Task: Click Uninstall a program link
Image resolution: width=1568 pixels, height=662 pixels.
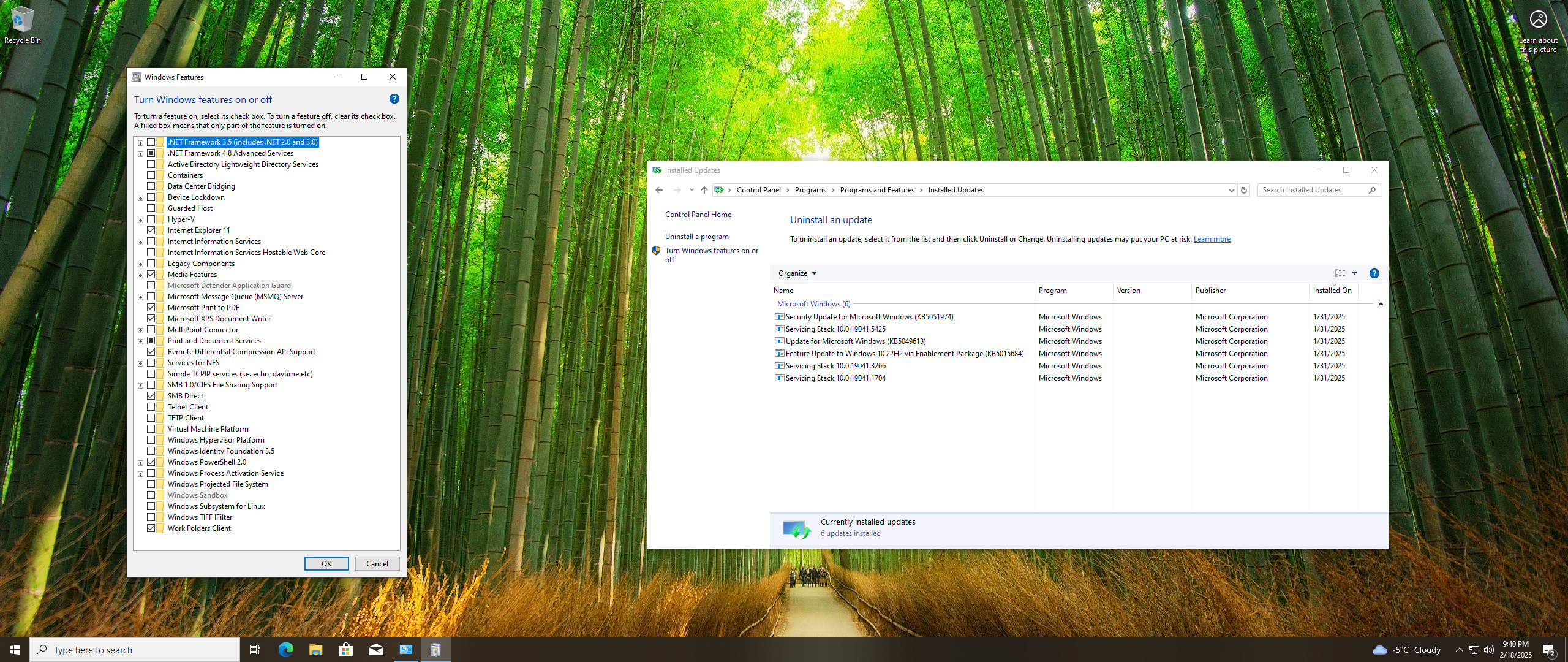Action: coord(697,237)
